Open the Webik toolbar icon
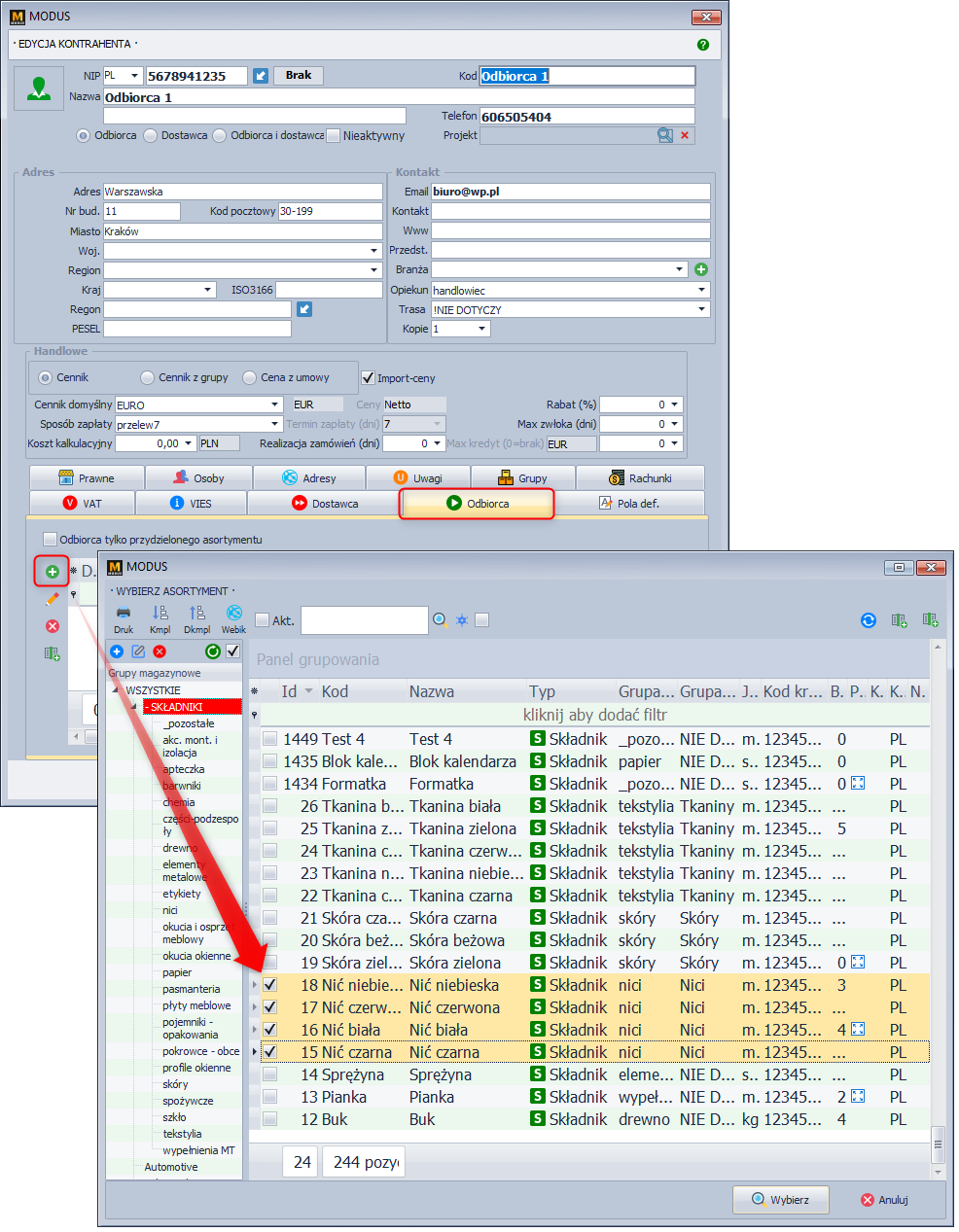The width and height of the screenshot is (959, 1232). 234,614
